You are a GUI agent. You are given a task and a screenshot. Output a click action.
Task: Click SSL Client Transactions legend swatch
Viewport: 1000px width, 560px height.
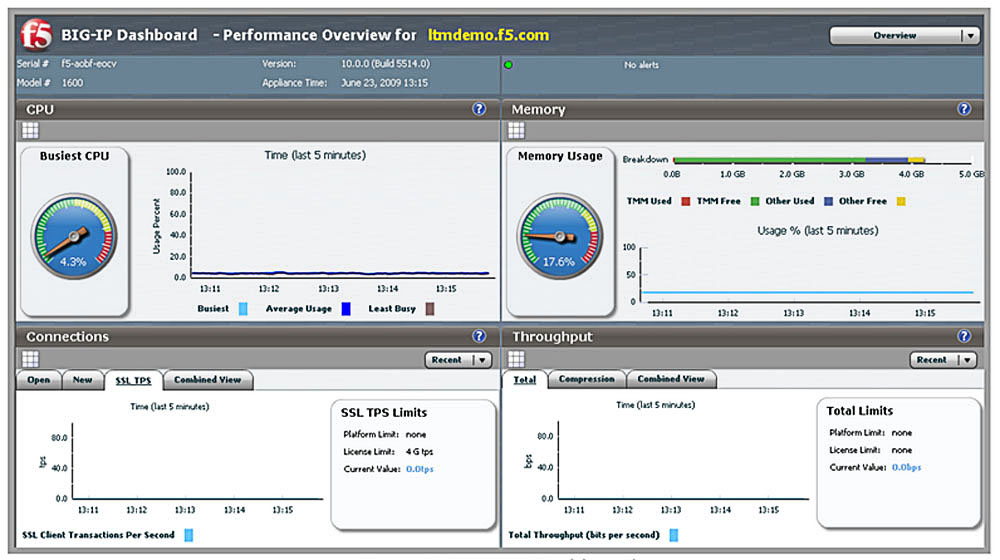click(x=189, y=535)
